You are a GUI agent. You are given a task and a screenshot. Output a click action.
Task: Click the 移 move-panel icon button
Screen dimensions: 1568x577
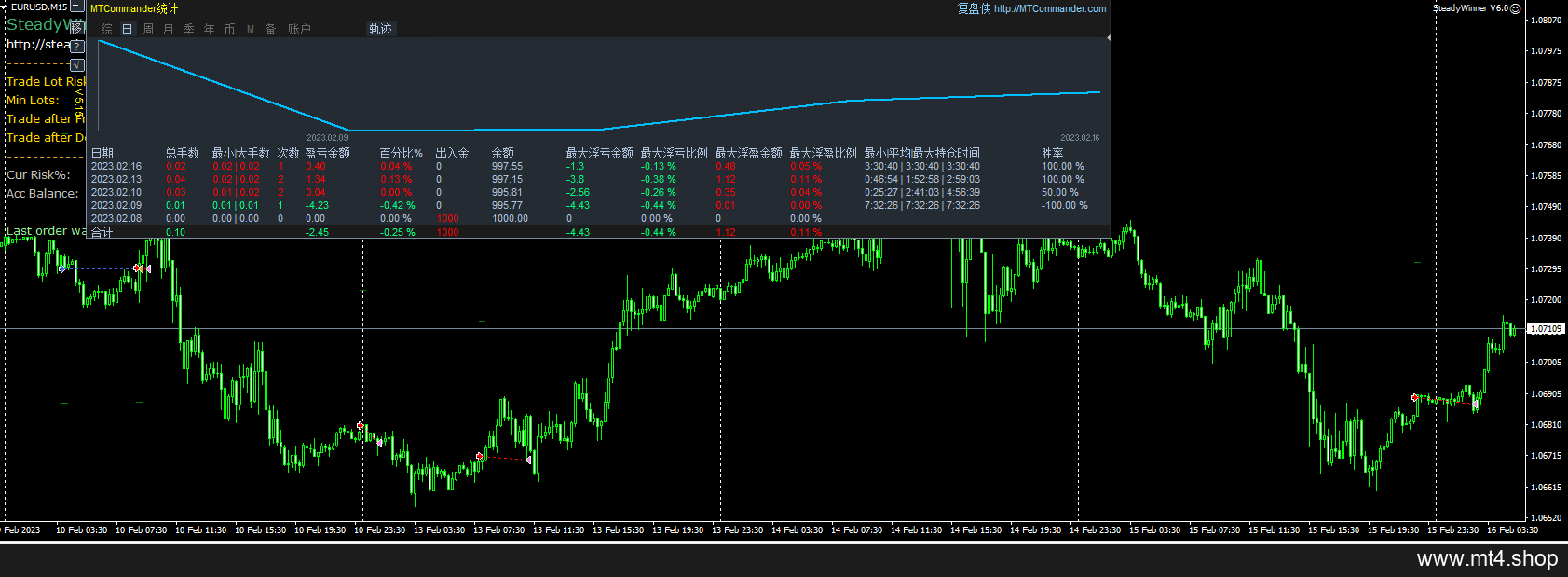[x=77, y=28]
